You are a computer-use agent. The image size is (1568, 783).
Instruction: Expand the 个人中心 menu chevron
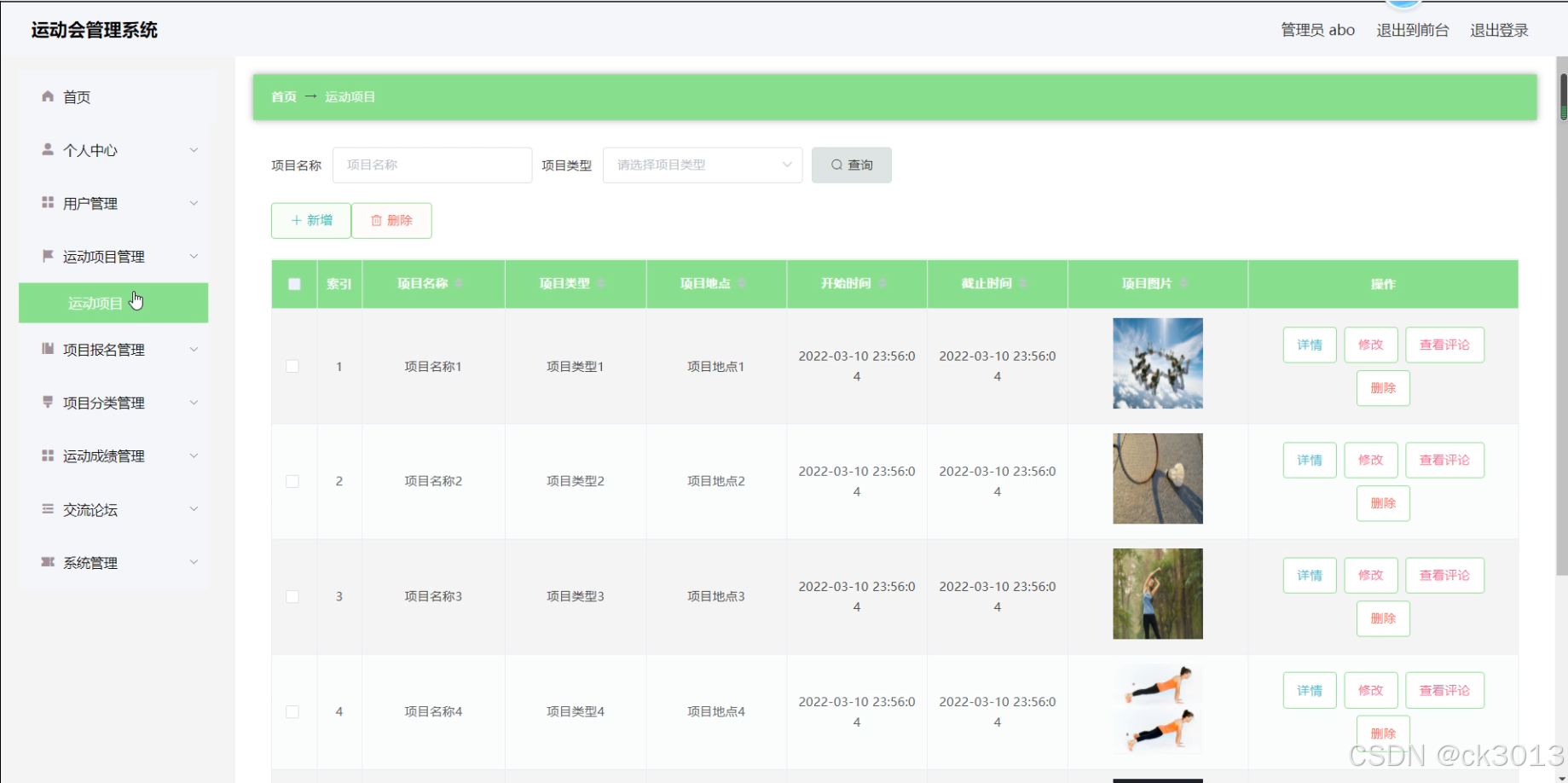tap(194, 150)
